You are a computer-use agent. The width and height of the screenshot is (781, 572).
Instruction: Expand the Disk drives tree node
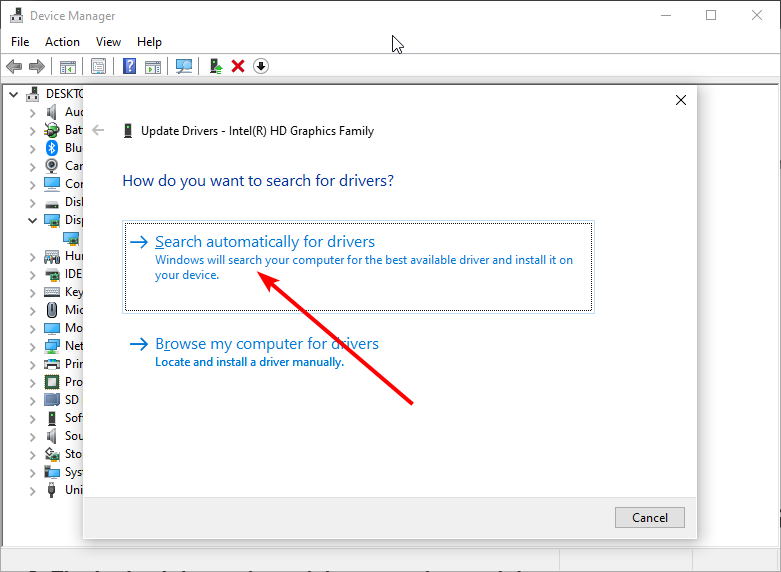32,203
